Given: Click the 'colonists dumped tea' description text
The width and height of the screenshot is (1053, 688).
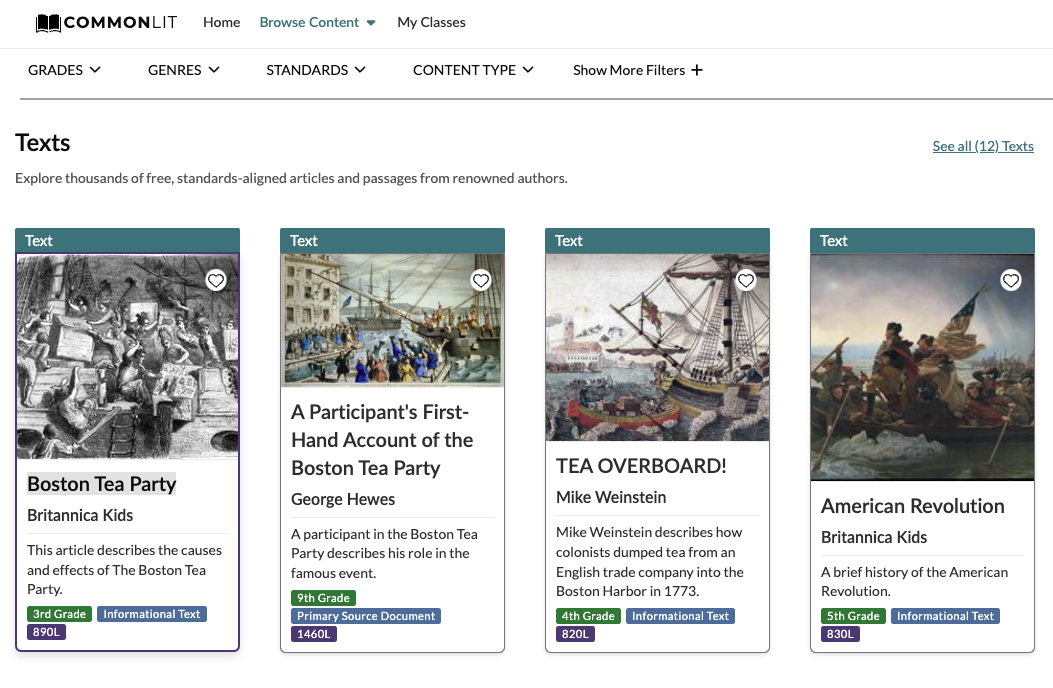Looking at the screenshot, I should coord(649,562).
